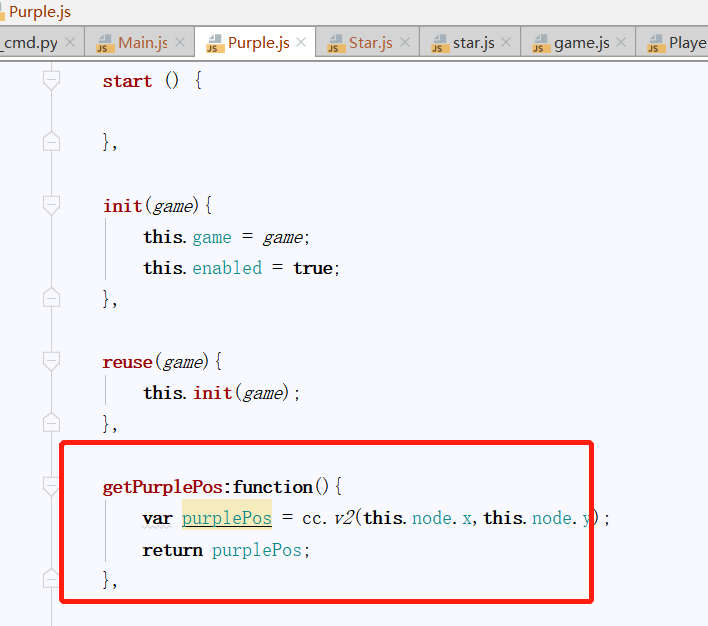Click the Purple.js breadcrumb title
Viewport: 708px width, 626px height.
pos(40,11)
